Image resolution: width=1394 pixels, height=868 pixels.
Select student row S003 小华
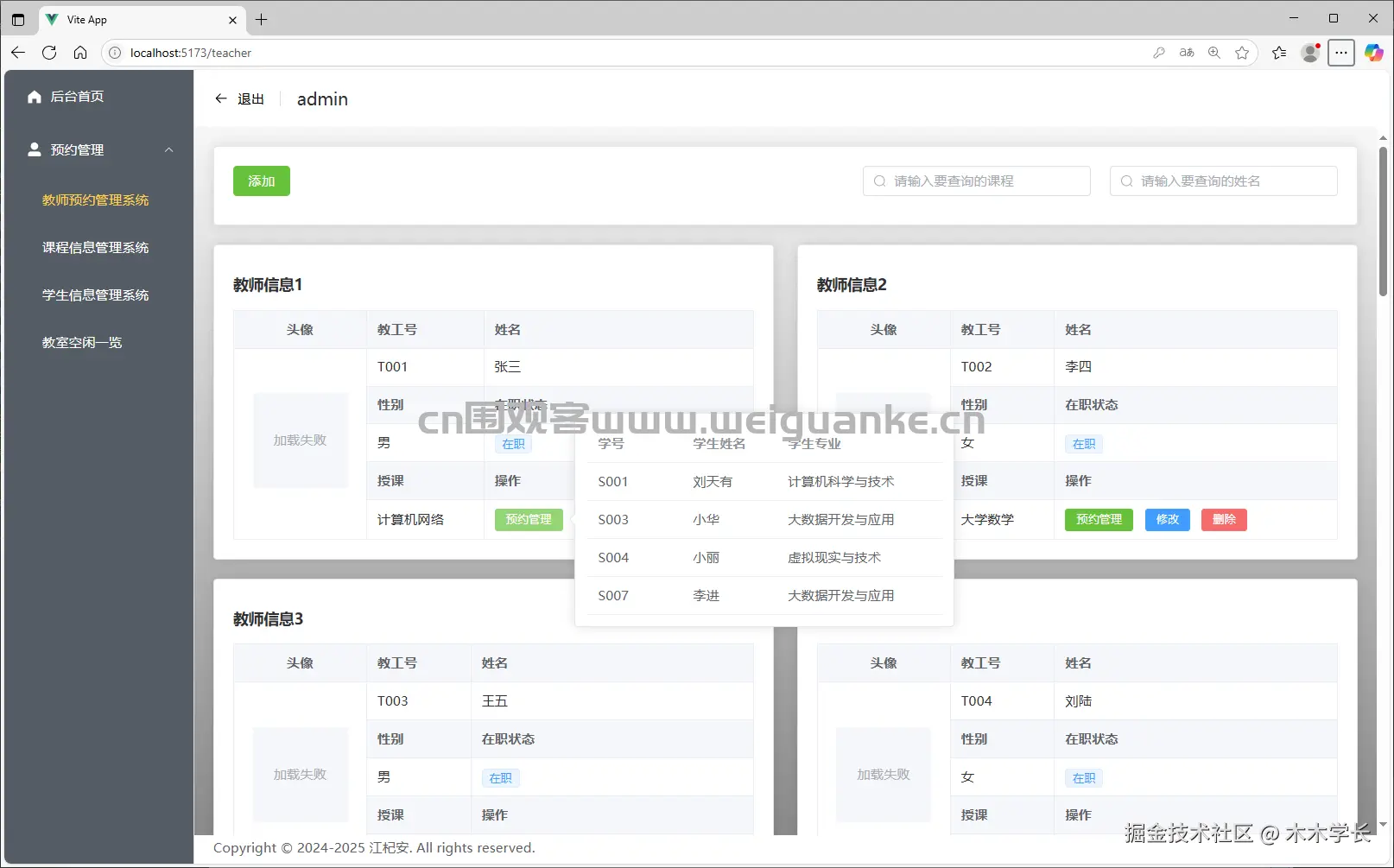pyautogui.click(x=764, y=520)
